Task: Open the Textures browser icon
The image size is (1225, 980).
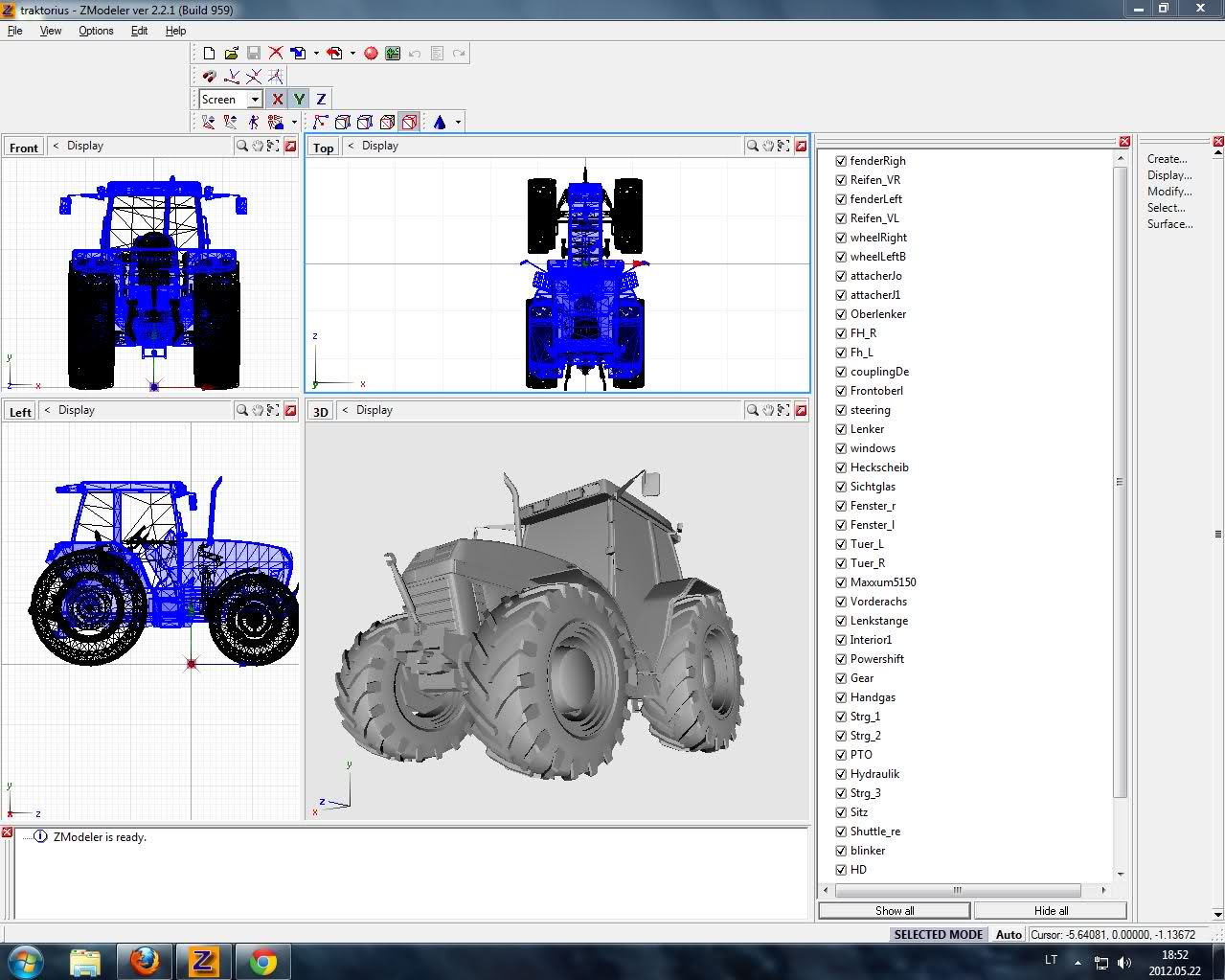Action: tap(393, 54)
